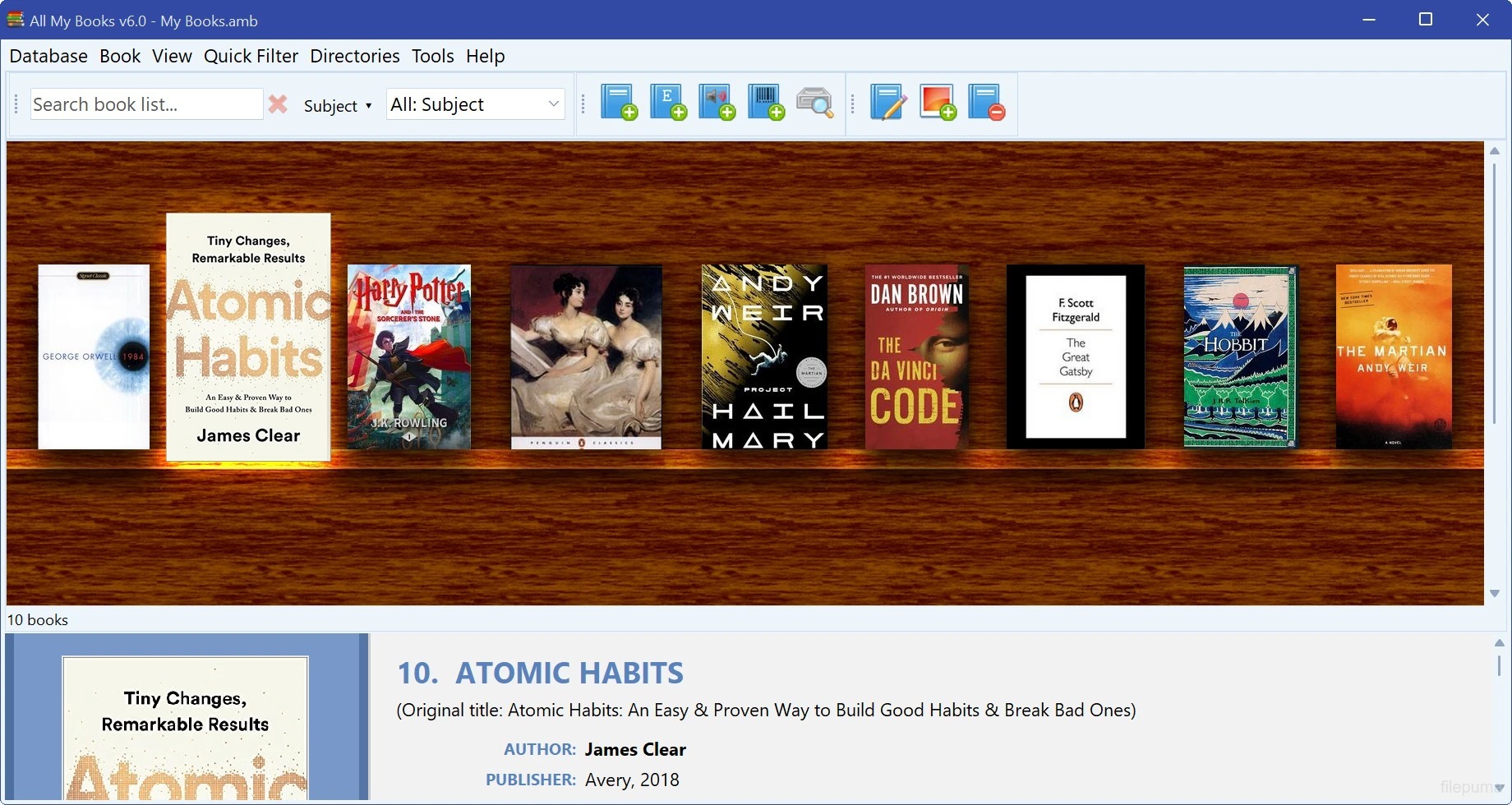Click the "AUTHOR:" field label
The width and height of the screenshot is (1512, 805).
(540, 749)
